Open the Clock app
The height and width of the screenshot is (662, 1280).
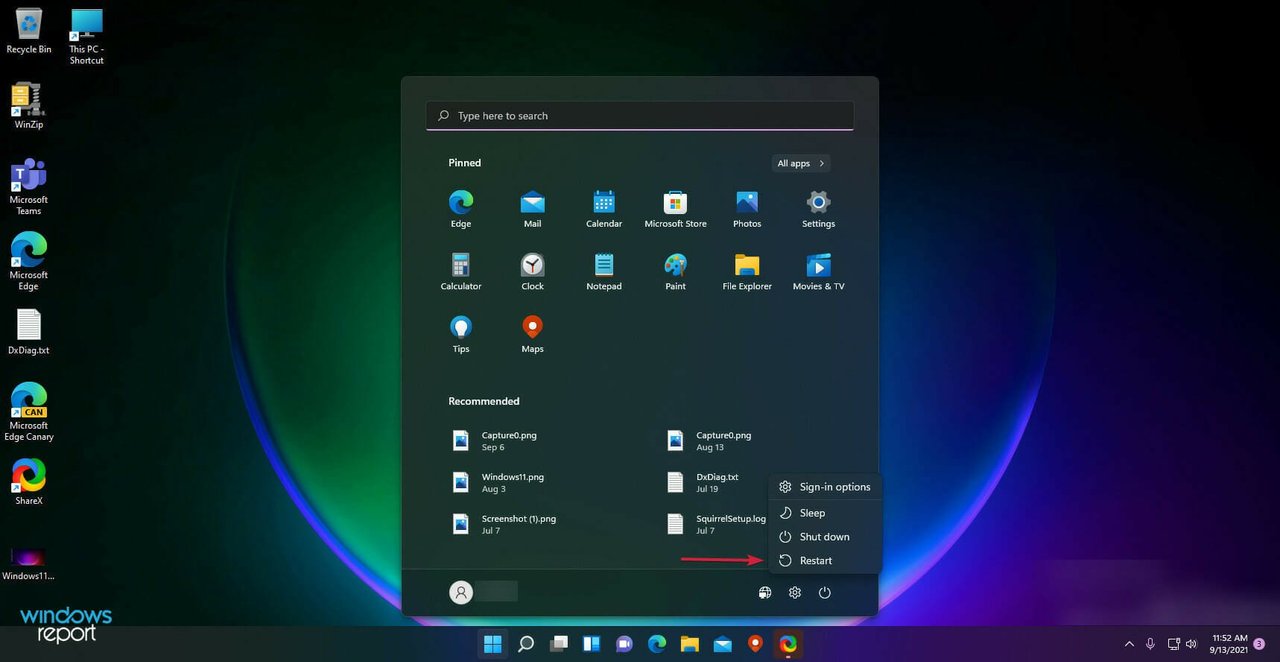(x=532, y=271)
